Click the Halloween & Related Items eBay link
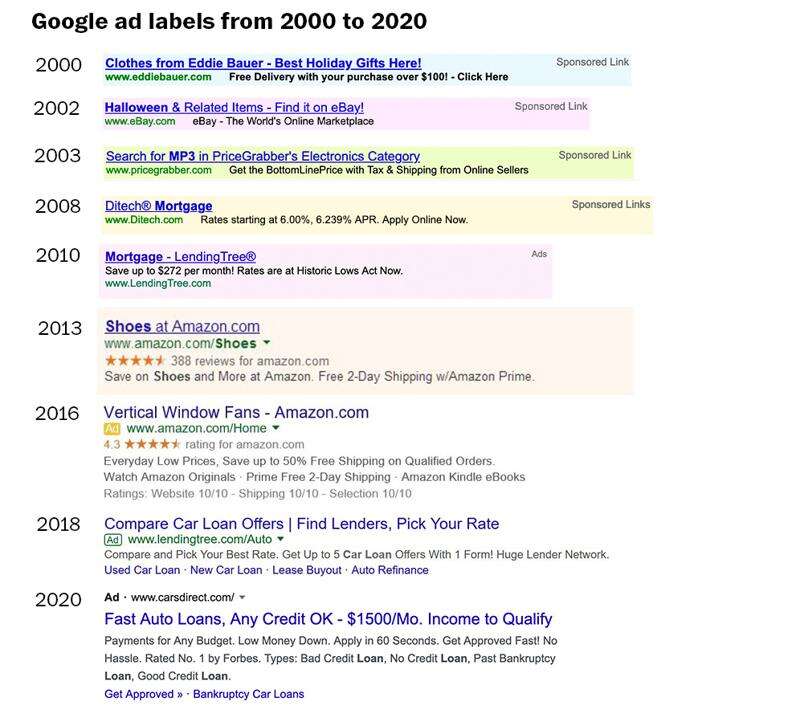The width and height of the screenshot is (800, 722). 234,107
